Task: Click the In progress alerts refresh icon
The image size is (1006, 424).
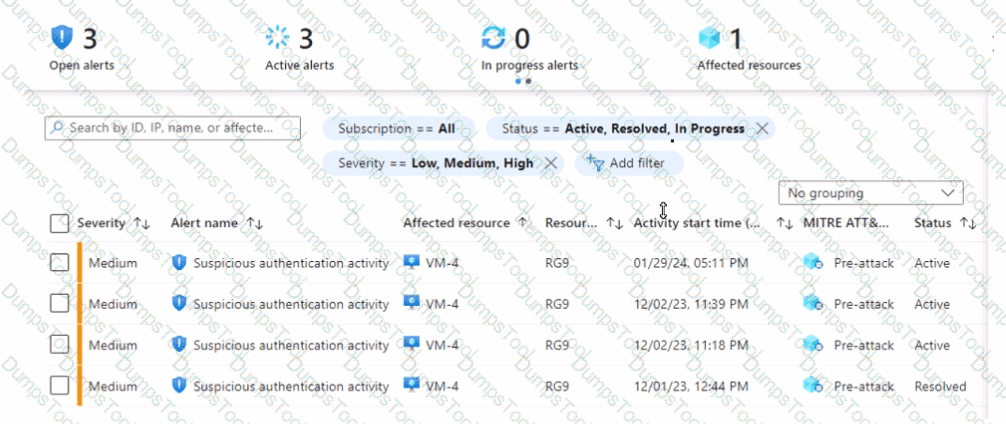Action: pos(493,38)
